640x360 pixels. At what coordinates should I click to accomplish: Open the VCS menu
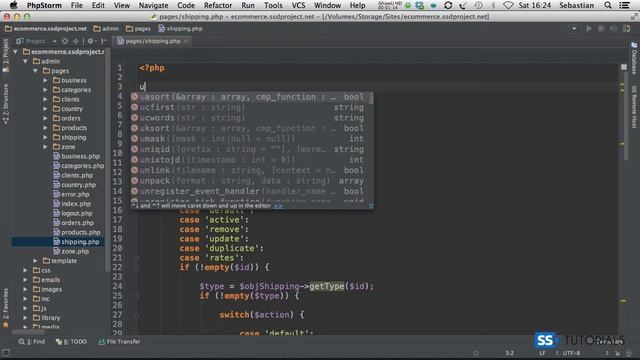pos(298,5)
